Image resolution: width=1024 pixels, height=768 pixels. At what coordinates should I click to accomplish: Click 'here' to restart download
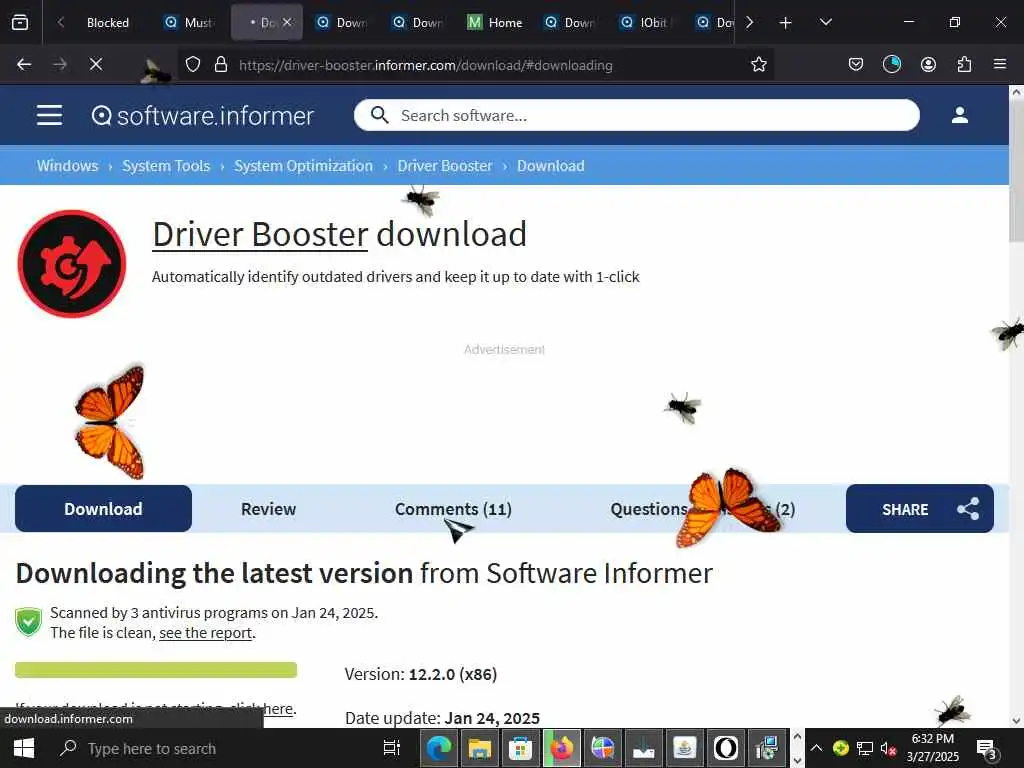(x=278, y=709)
